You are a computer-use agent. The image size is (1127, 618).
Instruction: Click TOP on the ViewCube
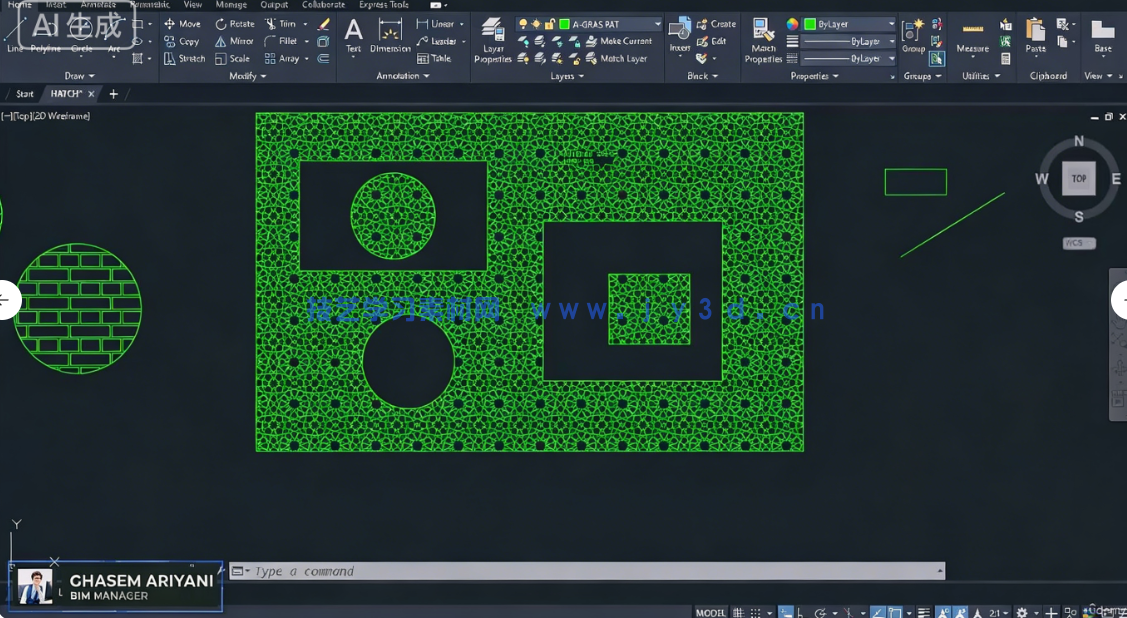(1078, 178)
